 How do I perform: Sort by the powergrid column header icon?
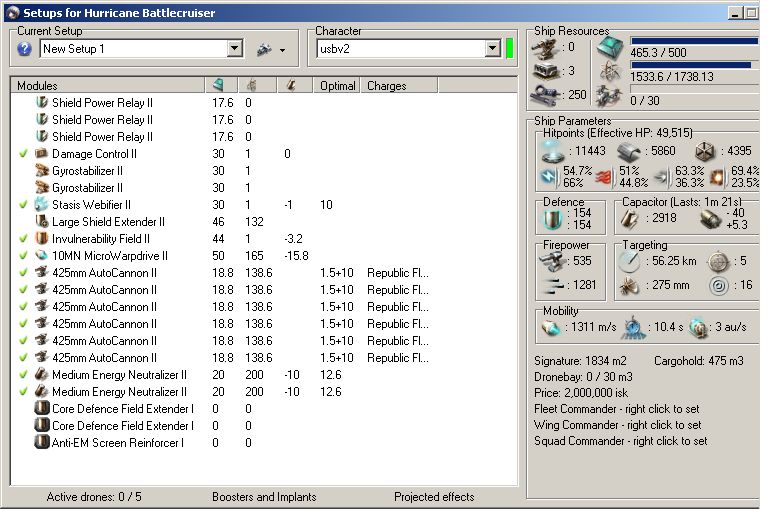coord(252,86)
